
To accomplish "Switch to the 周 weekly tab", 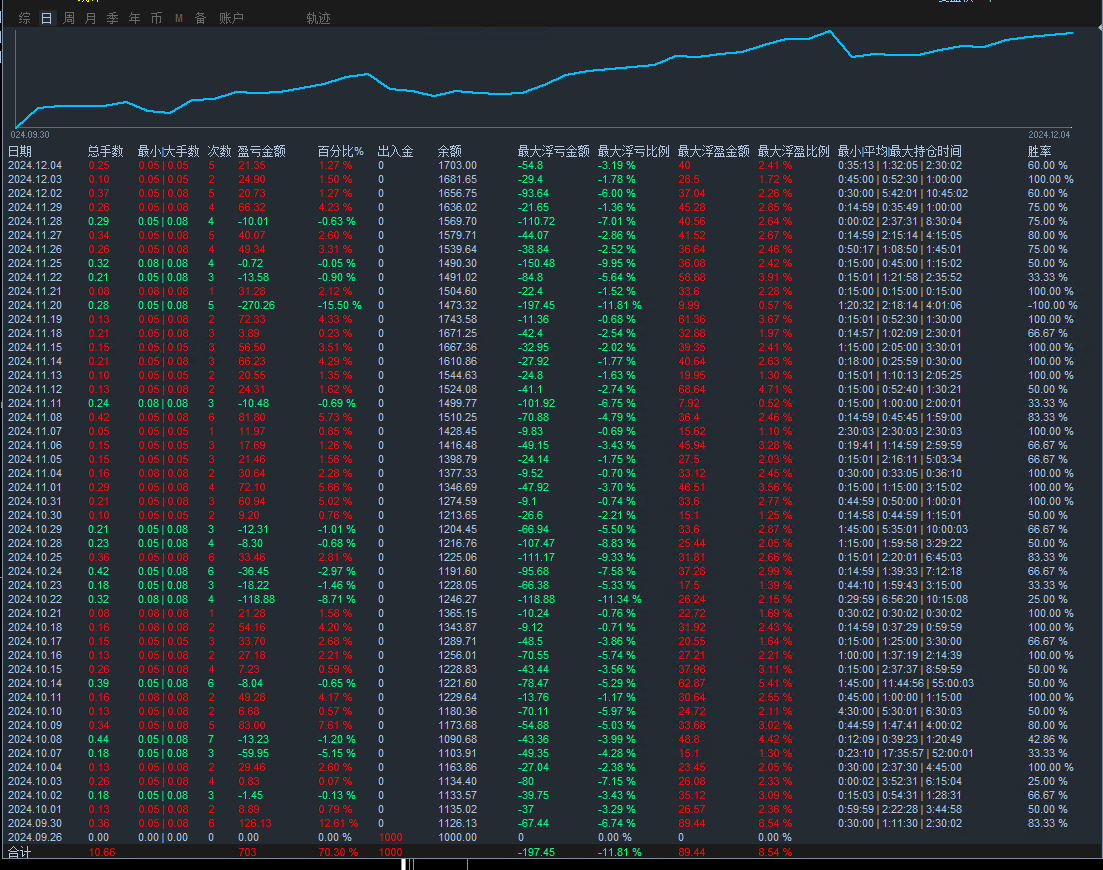I will point(68,18).
